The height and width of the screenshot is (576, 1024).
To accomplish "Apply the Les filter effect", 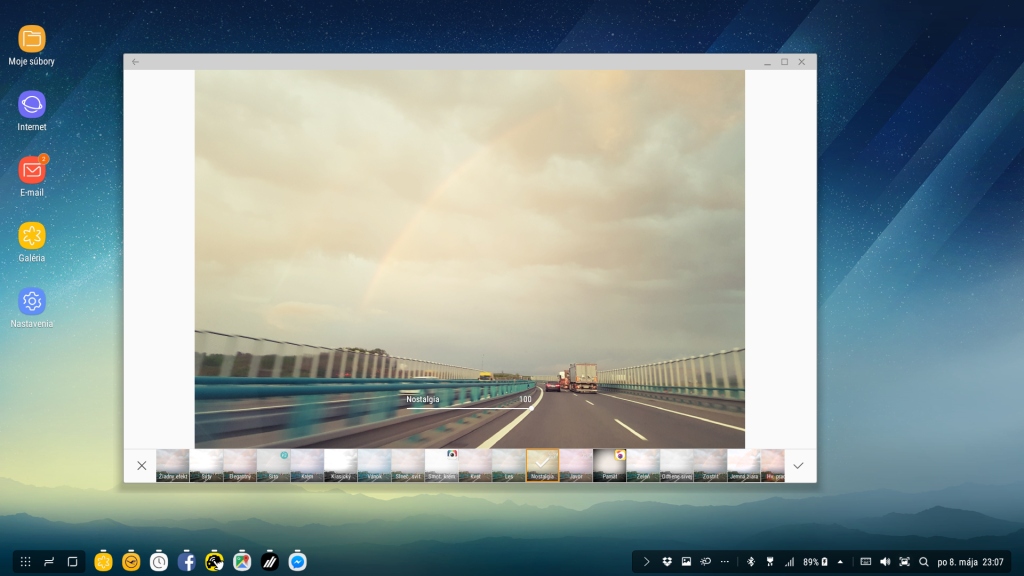I will tap(508, 465).
